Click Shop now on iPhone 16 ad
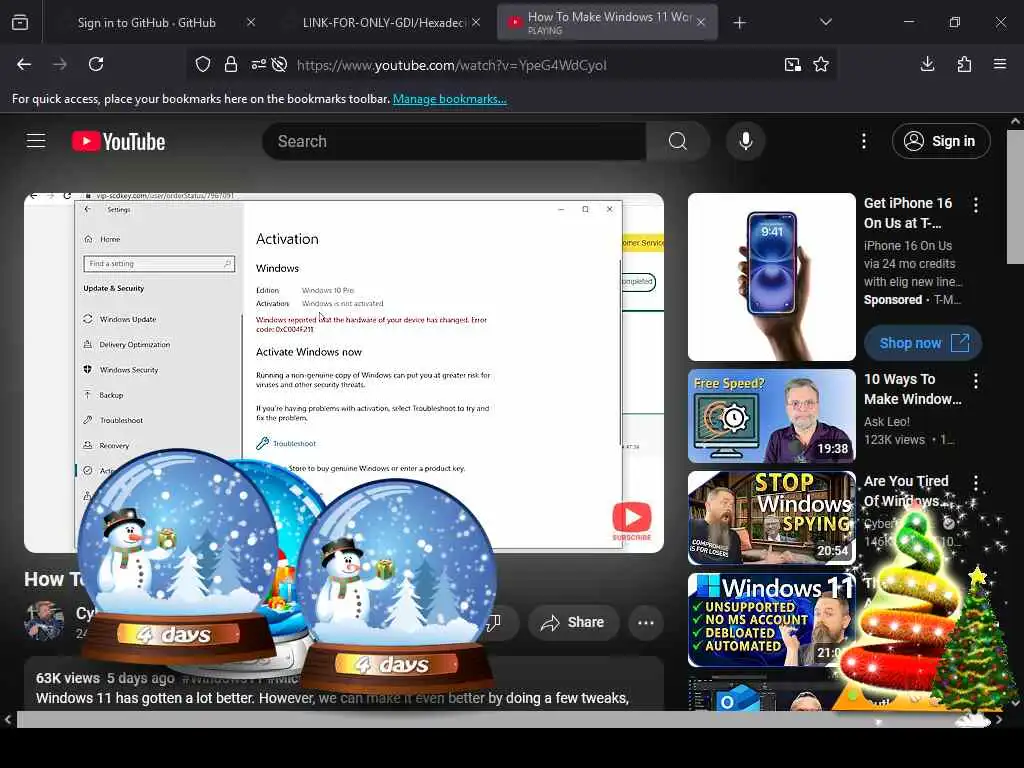 coord(923,343)
